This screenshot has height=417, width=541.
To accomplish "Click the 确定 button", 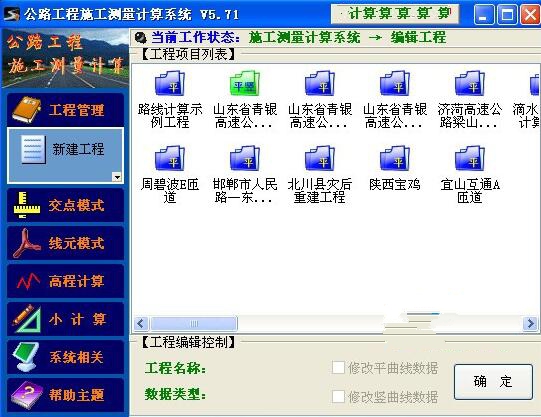I will pos(493,382).
